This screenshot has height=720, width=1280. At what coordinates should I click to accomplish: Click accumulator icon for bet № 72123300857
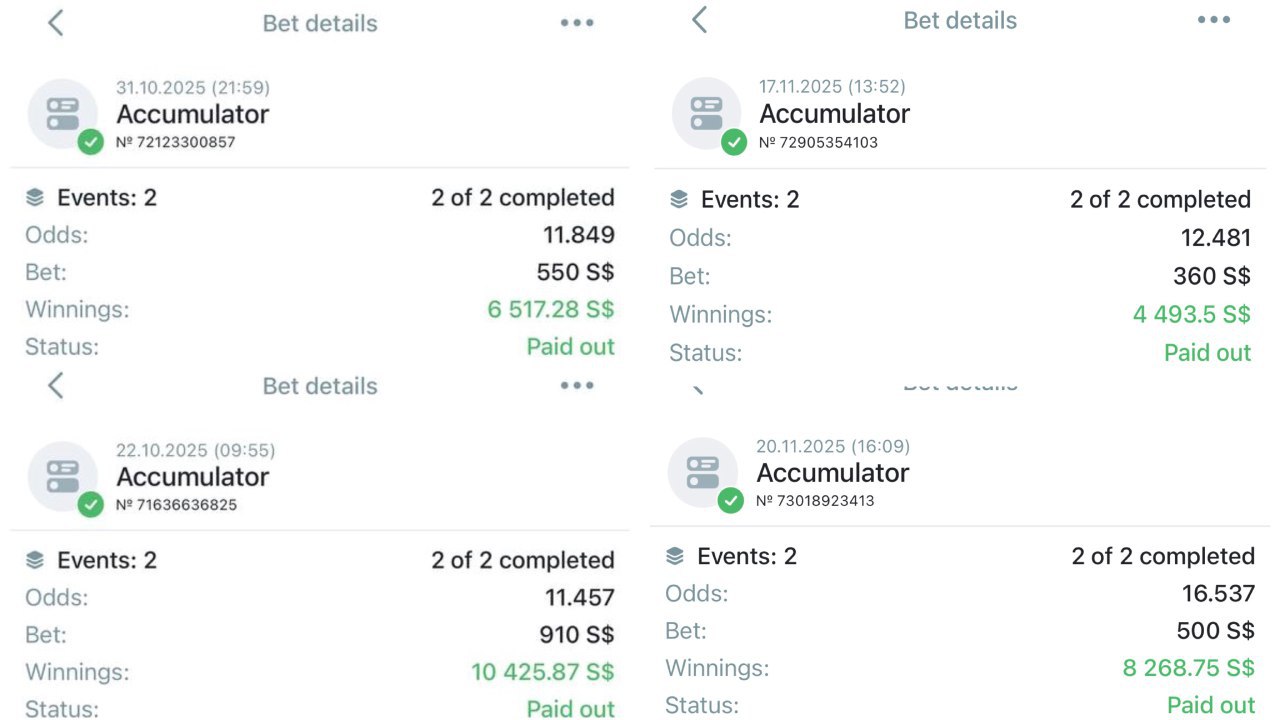tap(63, 113)
